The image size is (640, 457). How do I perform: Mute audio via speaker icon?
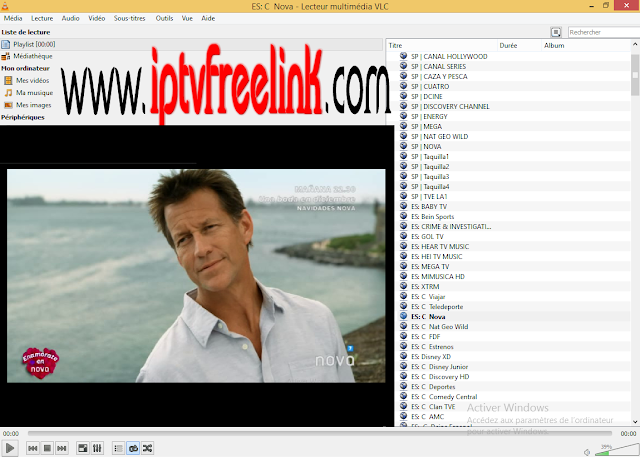pyautogui.click(x=587, y=452)
